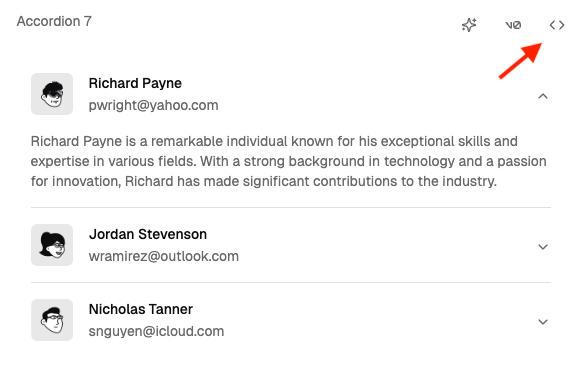Viewport: 581px width, 366px height.
Task: Click email pwright@yahoo.com
Action: coord(153,106)
